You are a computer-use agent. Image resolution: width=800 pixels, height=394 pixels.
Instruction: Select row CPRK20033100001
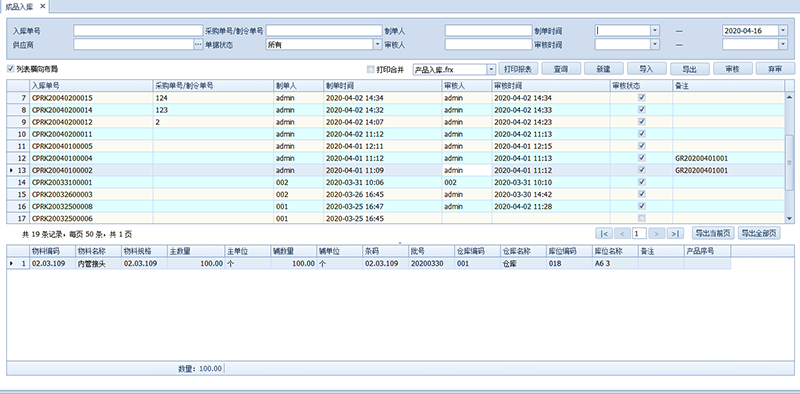pos(395,182)
